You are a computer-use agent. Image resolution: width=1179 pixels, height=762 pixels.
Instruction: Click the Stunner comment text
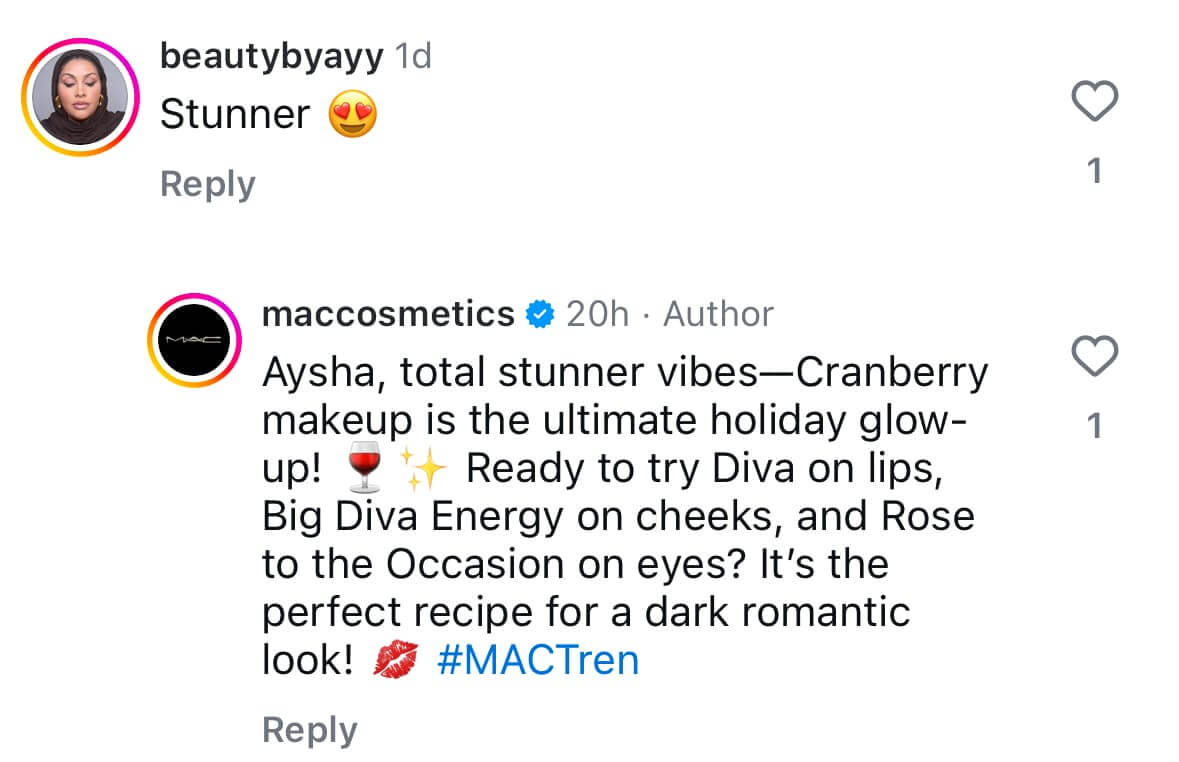[x=235, y=115]
